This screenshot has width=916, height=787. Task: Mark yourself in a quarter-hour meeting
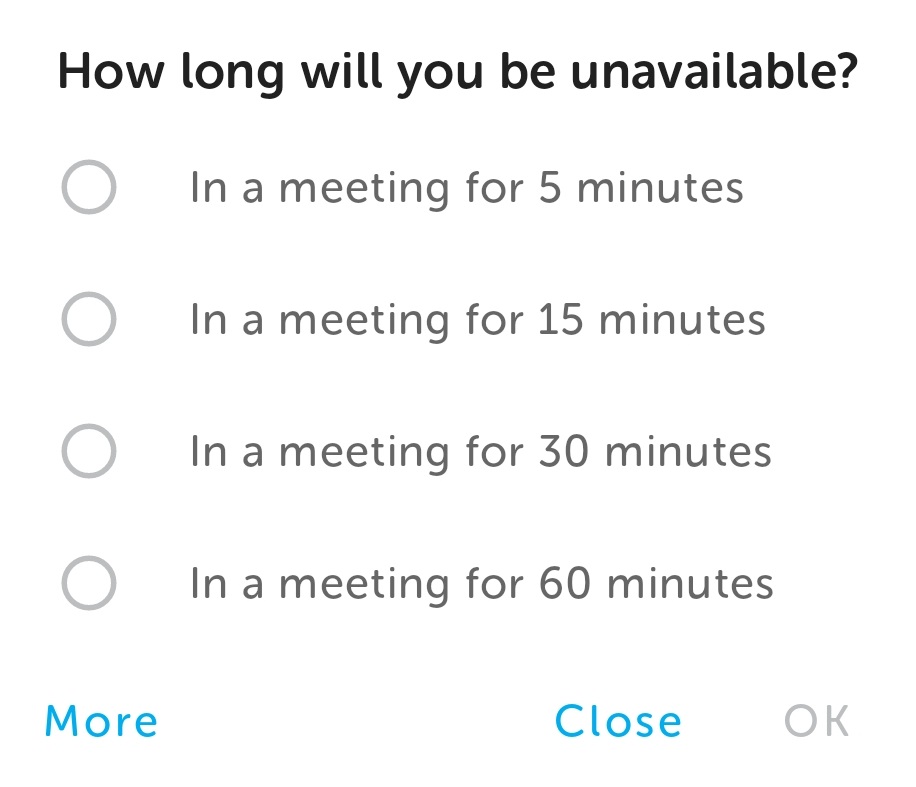coord(89,320)
